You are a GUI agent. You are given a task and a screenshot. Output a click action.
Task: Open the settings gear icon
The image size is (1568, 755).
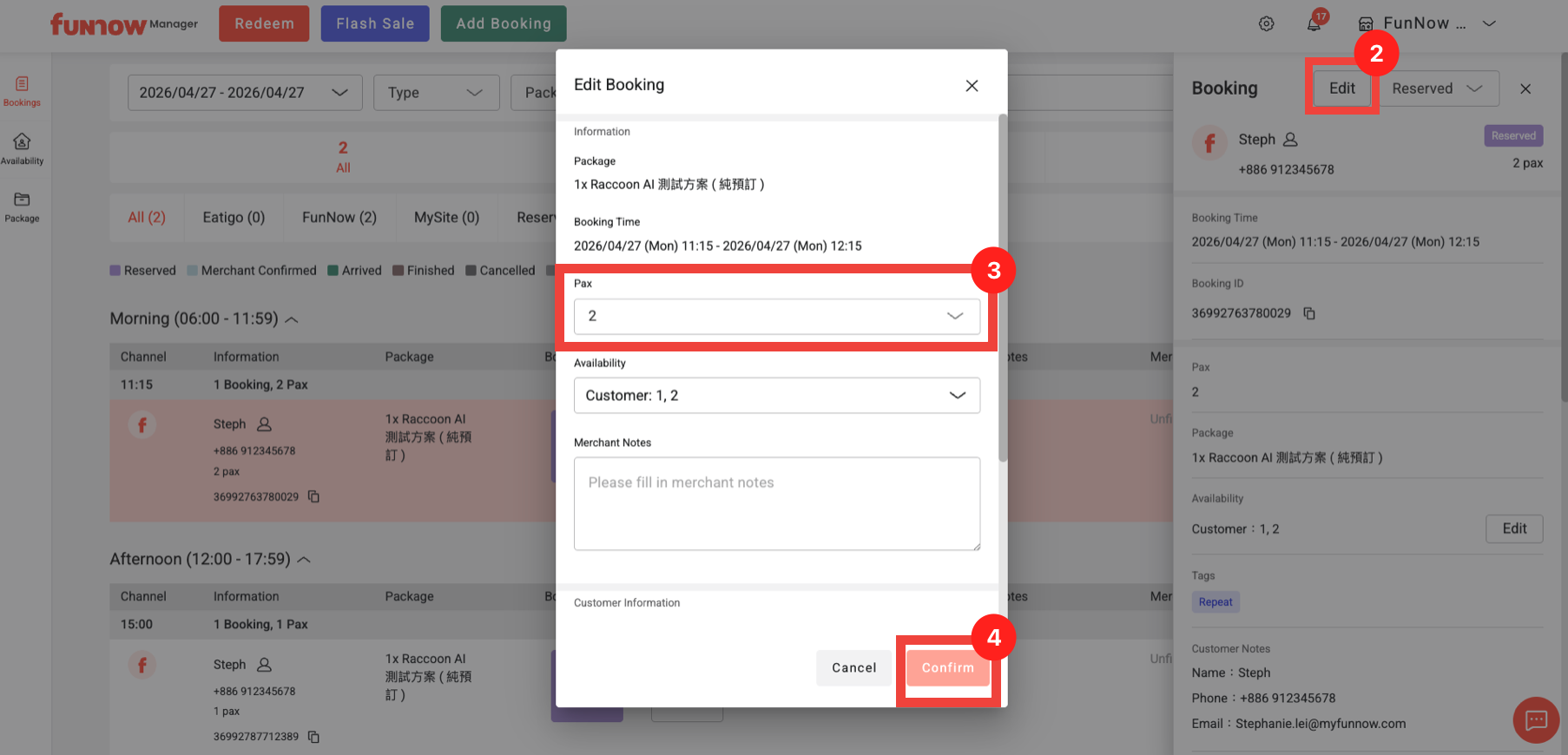point(1266,24)
